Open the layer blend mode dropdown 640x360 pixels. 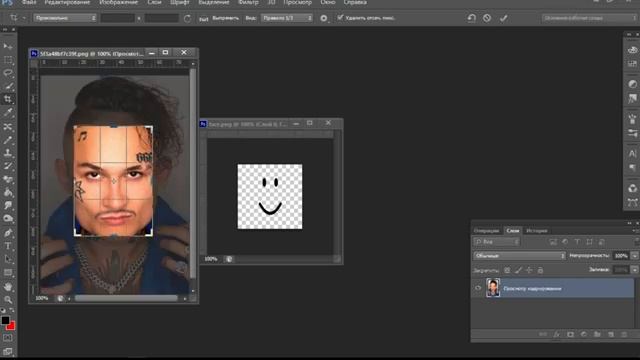[519, 256]
